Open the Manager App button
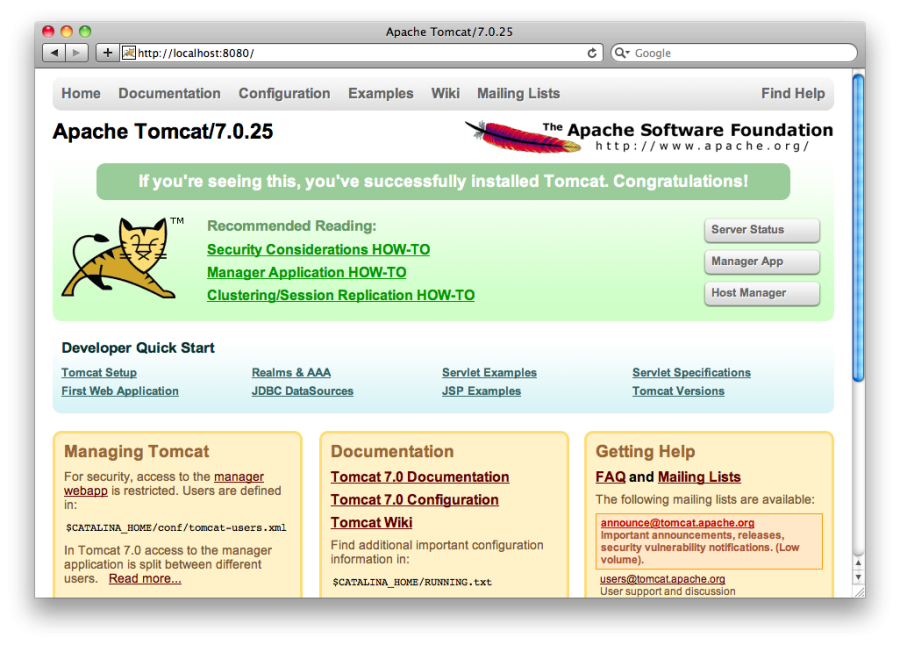This screenshot has height=645, width=900. tap(761, 262)
